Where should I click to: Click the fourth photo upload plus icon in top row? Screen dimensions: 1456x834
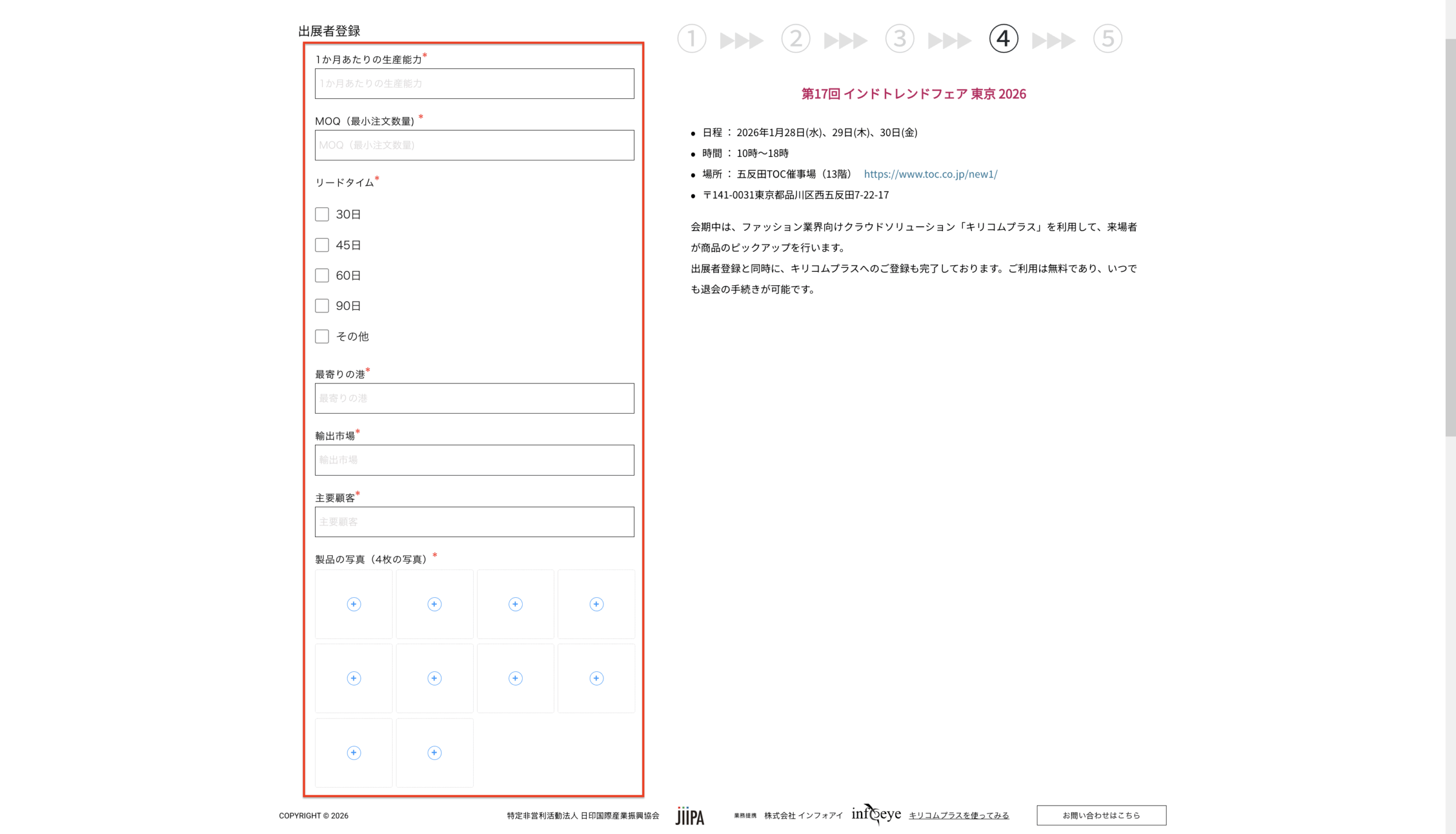(596, 604)
